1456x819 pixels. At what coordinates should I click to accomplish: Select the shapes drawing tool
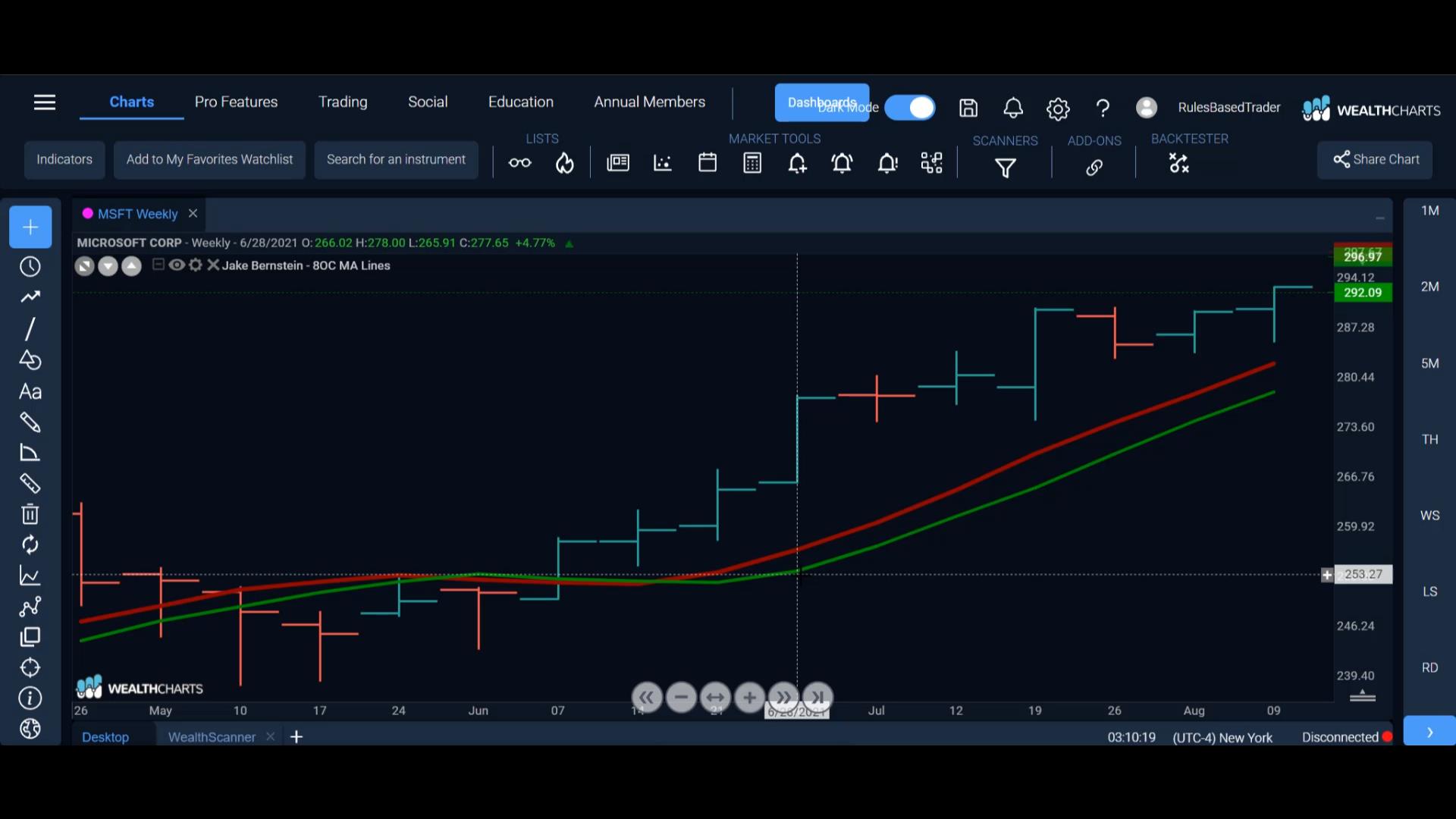click(x=30, y=360)
